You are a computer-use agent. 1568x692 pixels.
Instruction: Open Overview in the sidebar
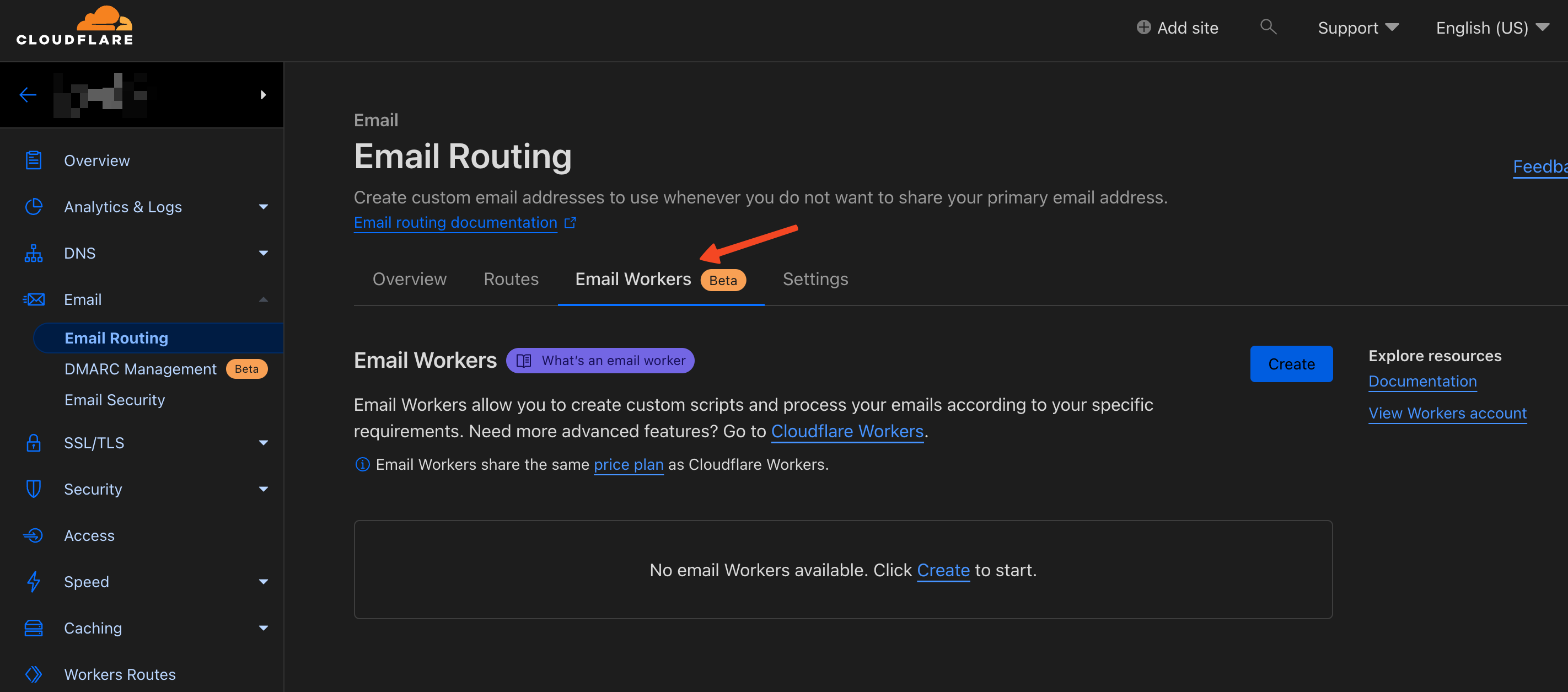tap(97, 160)
